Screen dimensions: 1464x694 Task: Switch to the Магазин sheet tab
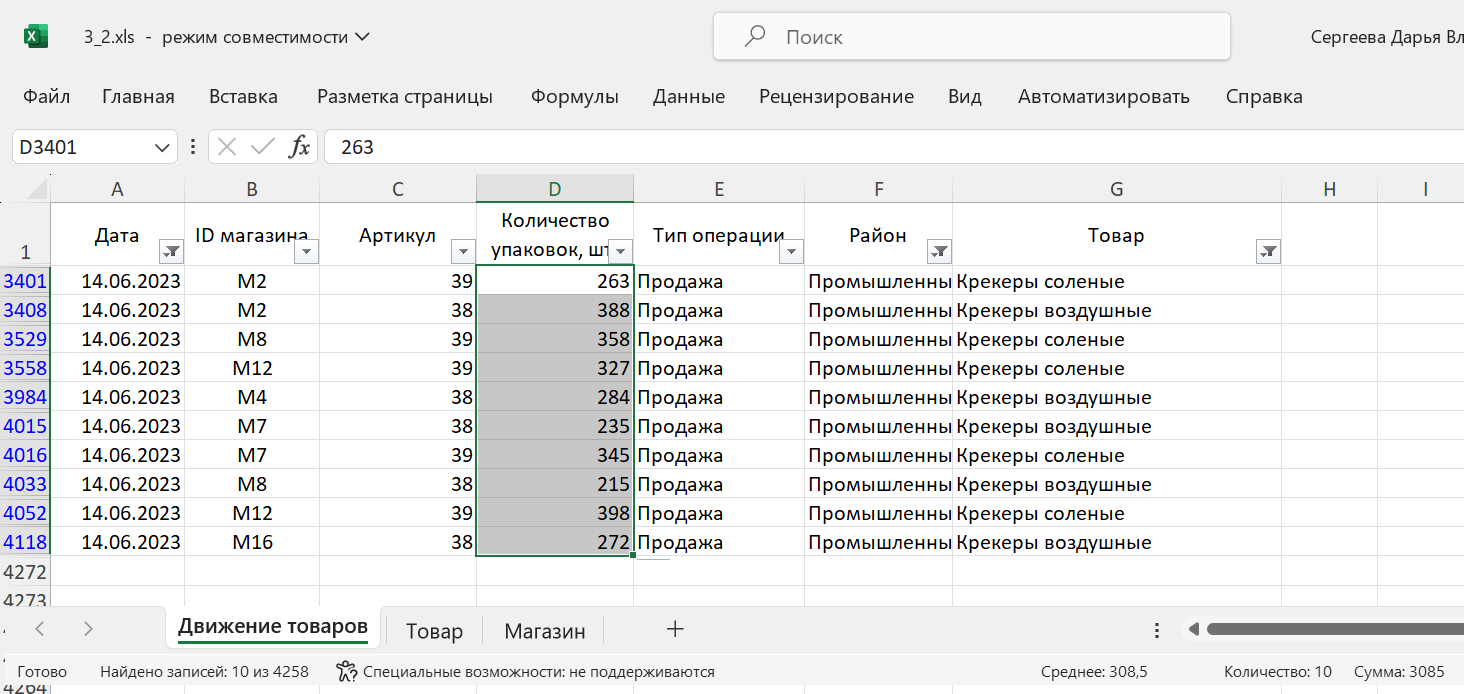point(545,630)
